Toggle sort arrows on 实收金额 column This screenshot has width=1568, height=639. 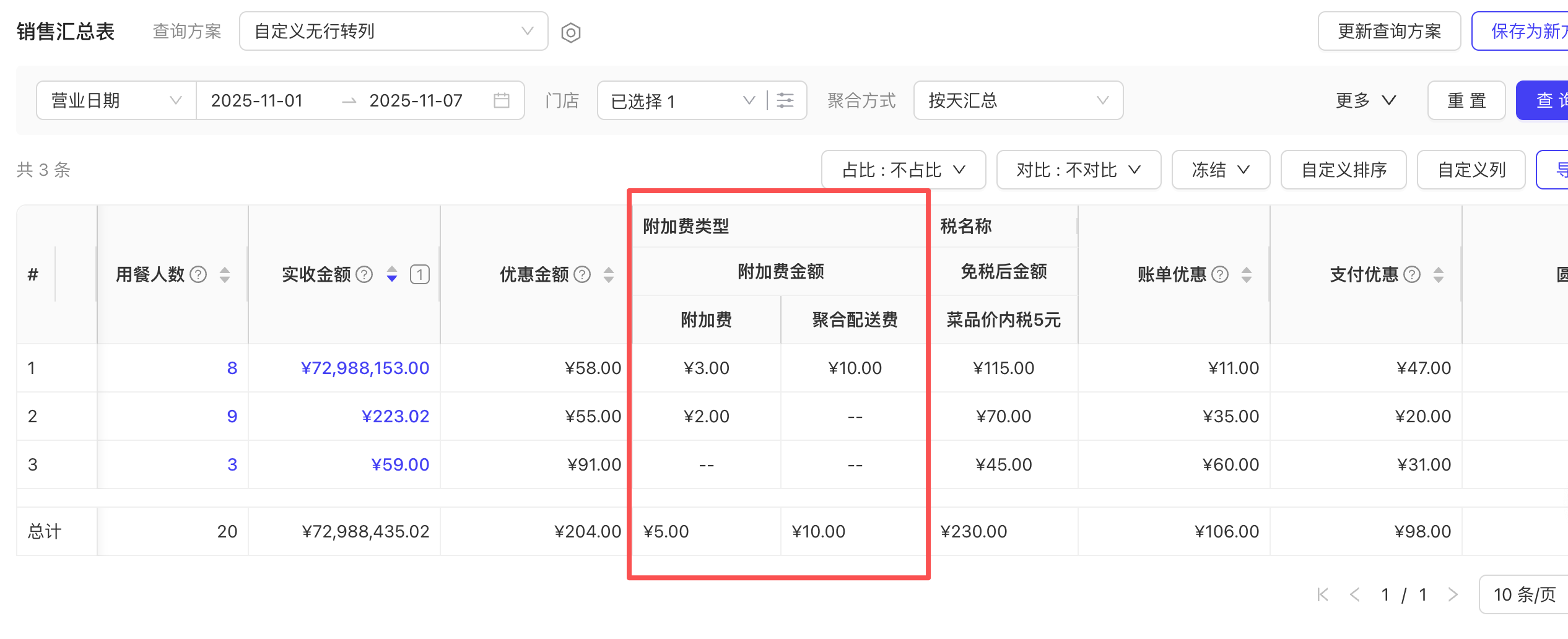[392, 274]
